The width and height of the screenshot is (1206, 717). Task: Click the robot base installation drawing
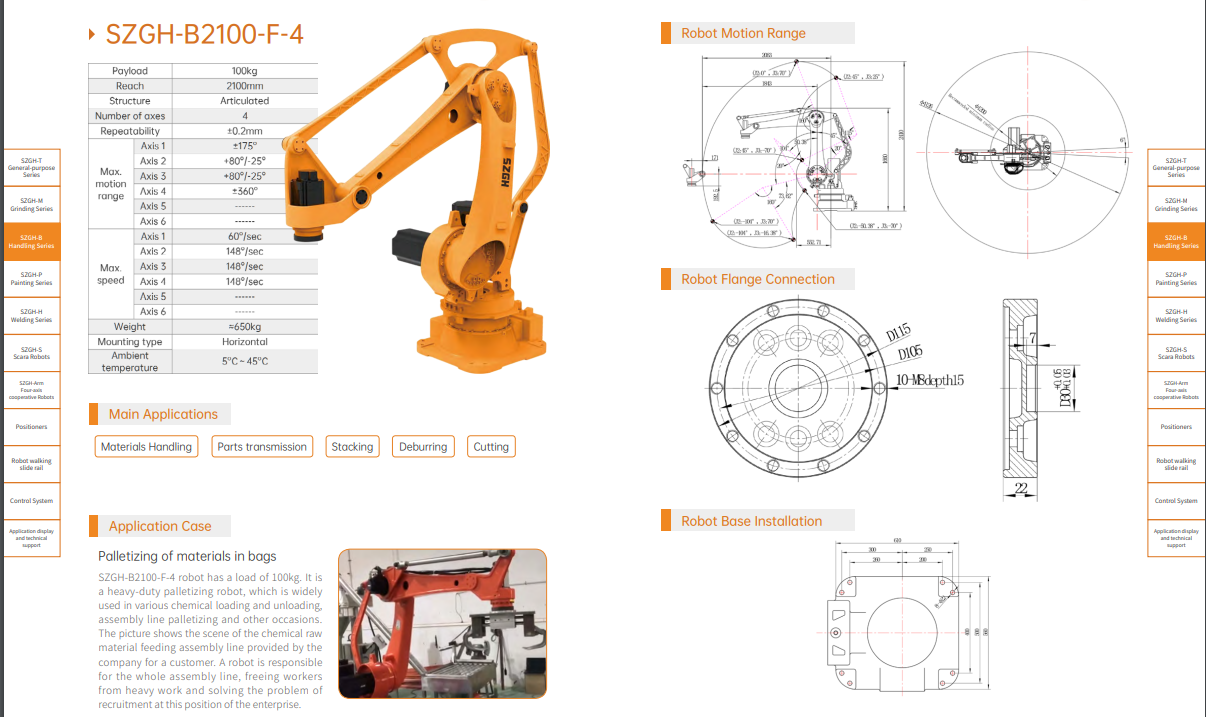905,617
